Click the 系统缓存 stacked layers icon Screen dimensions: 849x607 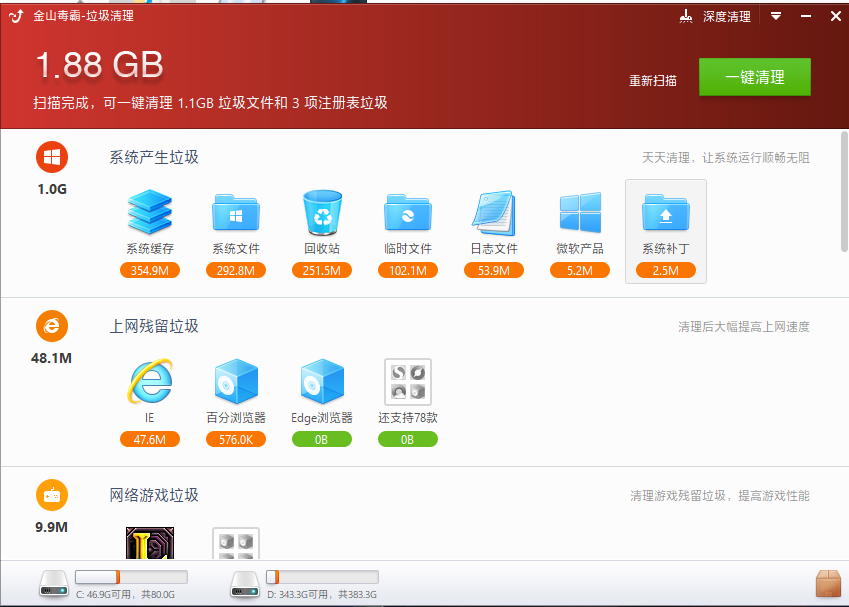point(150,212)
